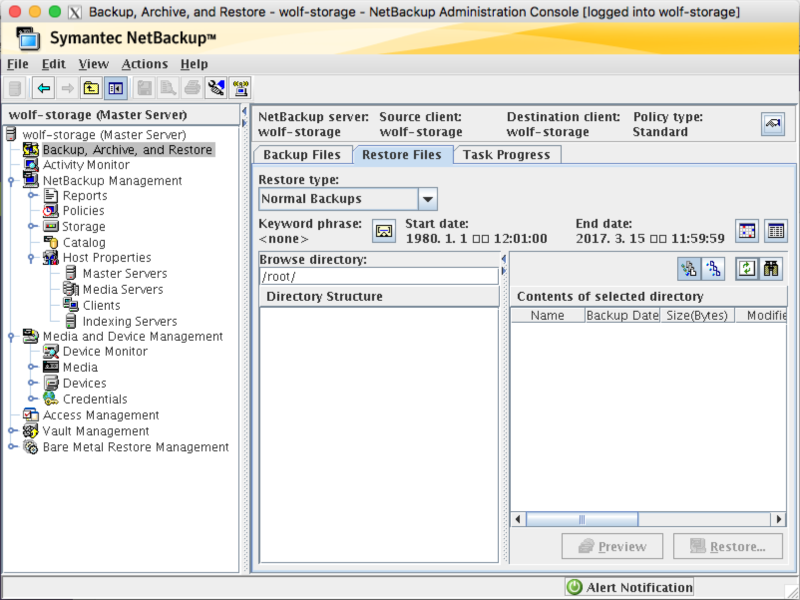This screenshot has height=600, width=800.
Task: Click the change server plug toolbar icon
Action: [x=216, y=88]
